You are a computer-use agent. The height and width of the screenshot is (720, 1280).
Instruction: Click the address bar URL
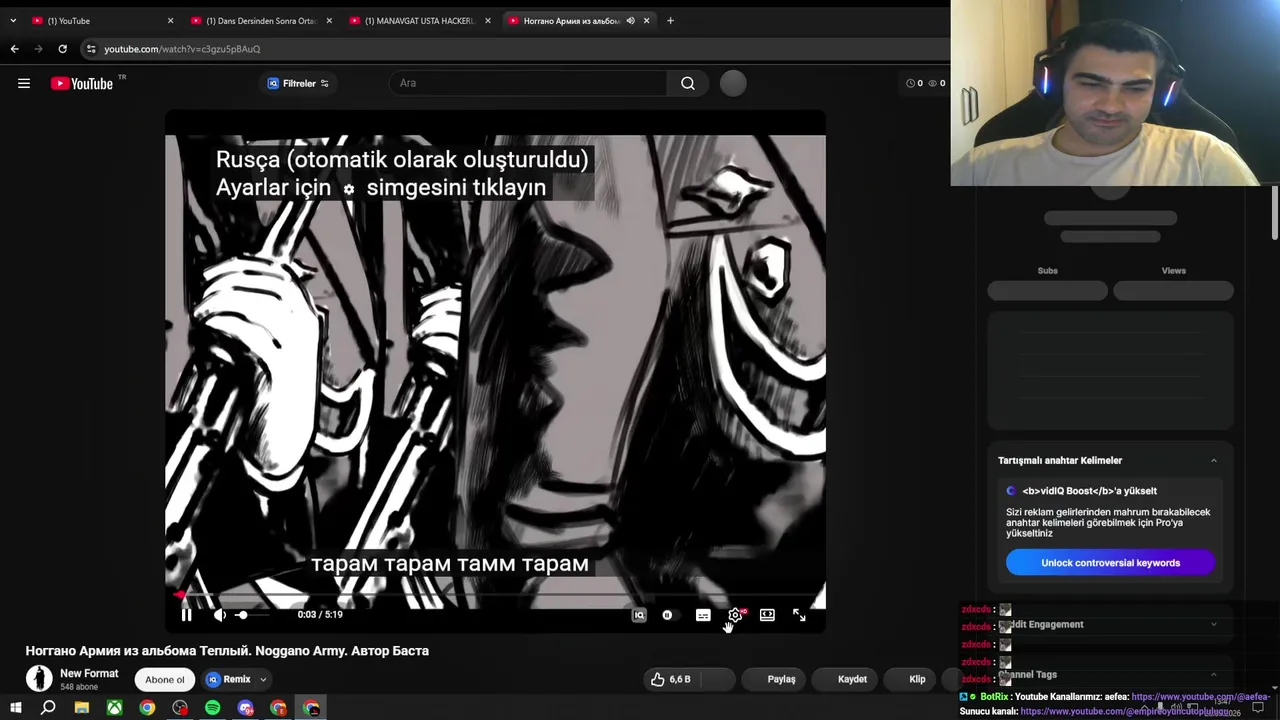pyautogui.click(x=182, y=49)
